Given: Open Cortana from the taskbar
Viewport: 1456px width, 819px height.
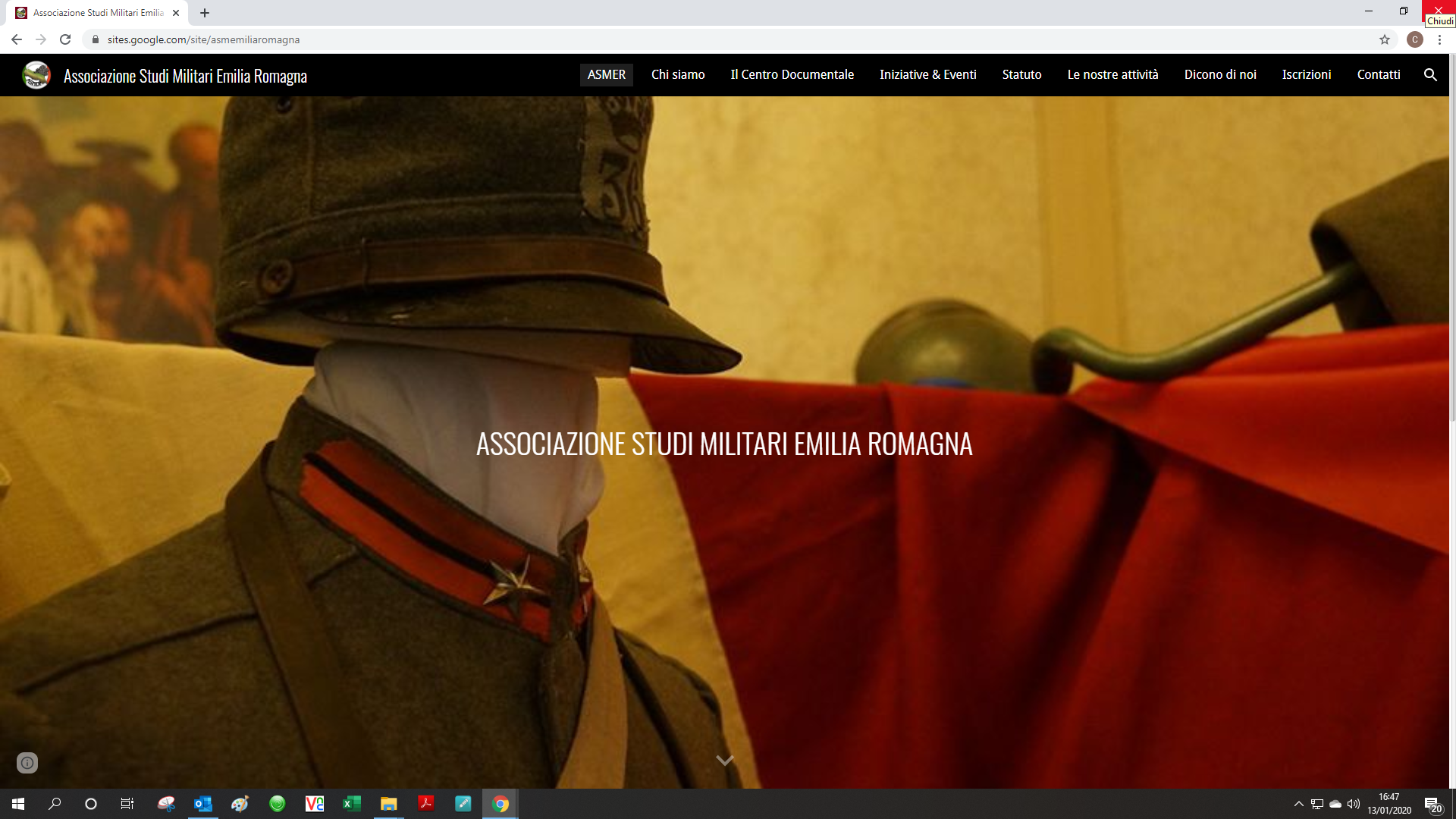Looking at the screenshot, I should coord(91,804).
